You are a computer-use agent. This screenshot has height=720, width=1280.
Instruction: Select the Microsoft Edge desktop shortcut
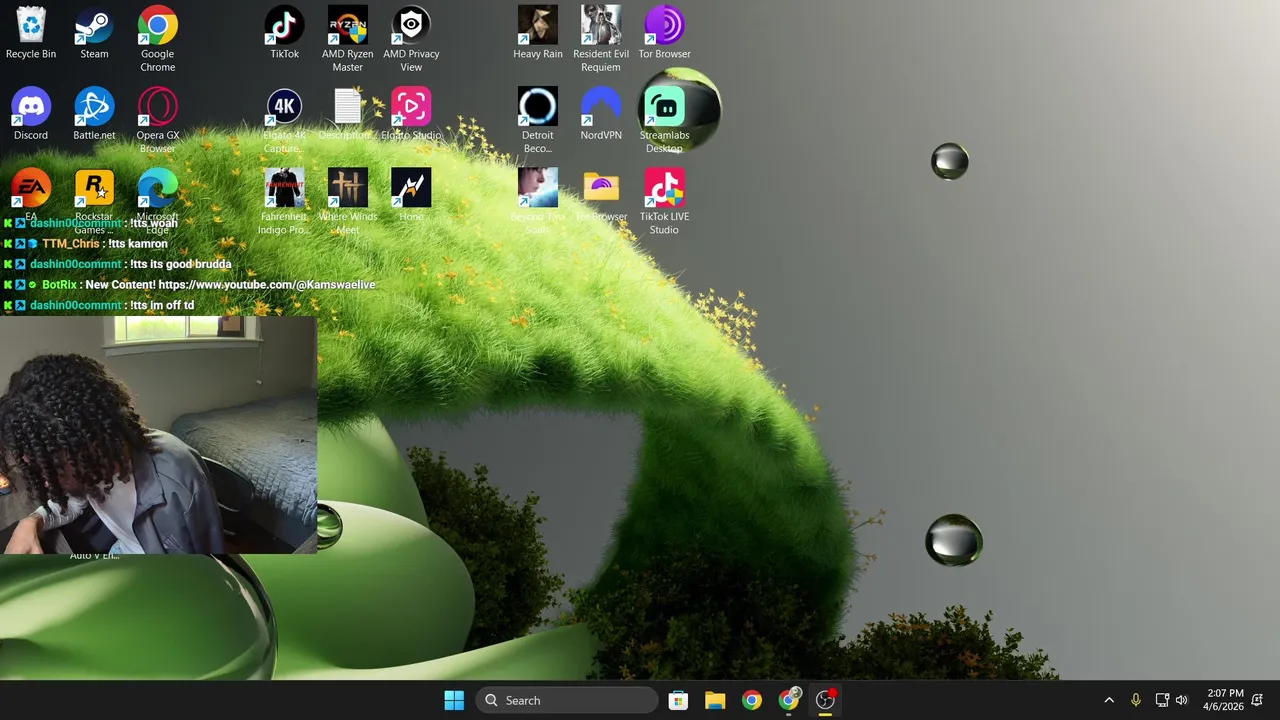pos(157,200)
